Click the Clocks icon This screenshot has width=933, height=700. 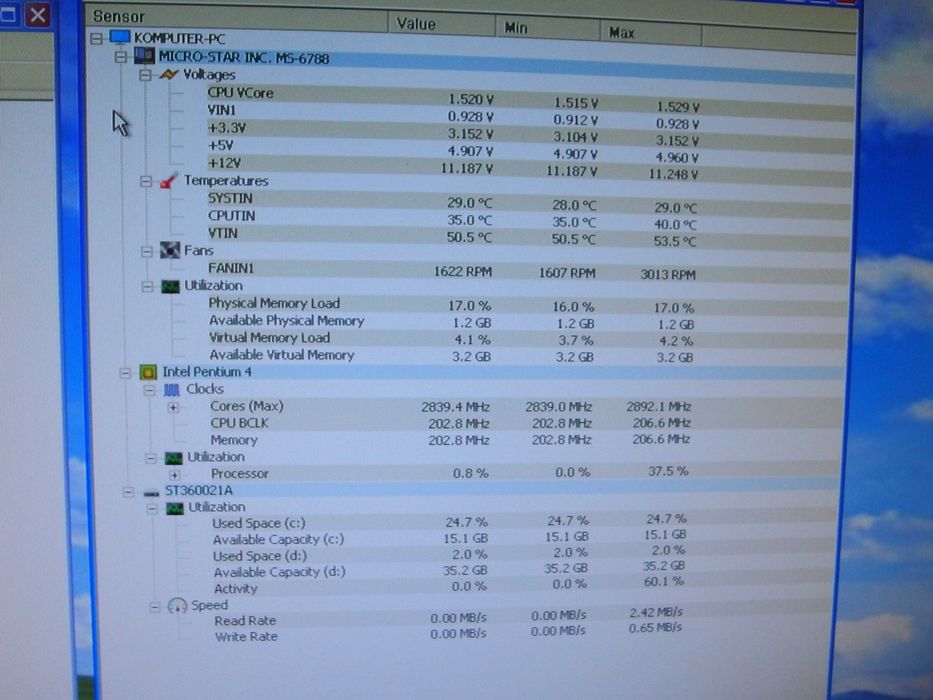(x=171, y=390)
